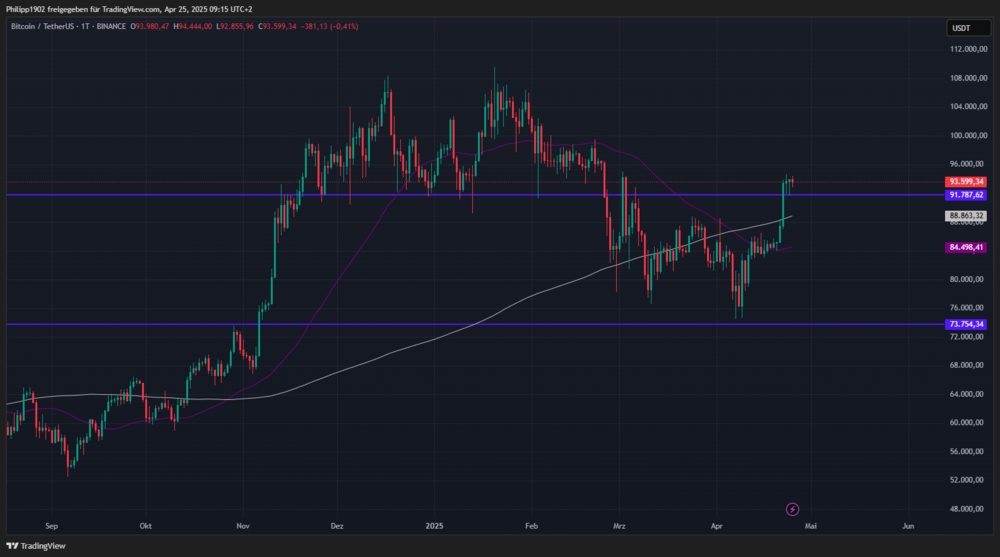Click the 60.000,00 price axis label
This screenshot has width=1000, height=557.
[x=968, y=422]
